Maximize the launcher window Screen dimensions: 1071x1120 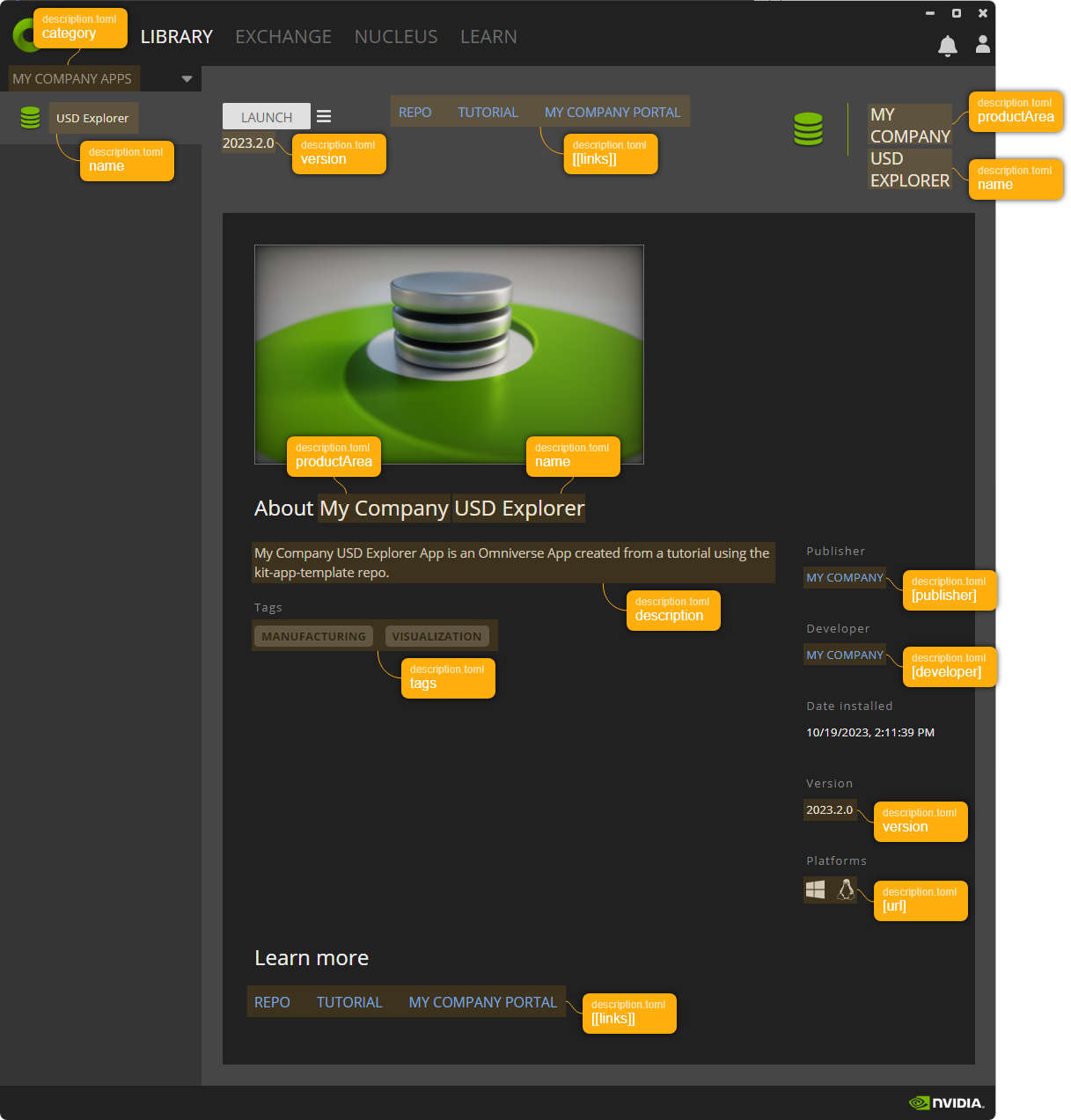(x=957, y=13)
